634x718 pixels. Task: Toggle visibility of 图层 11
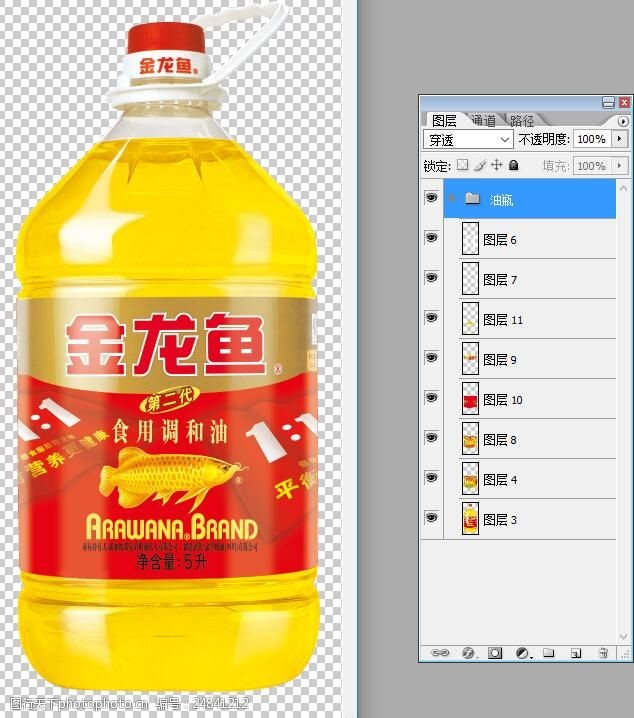pos(431,317)
